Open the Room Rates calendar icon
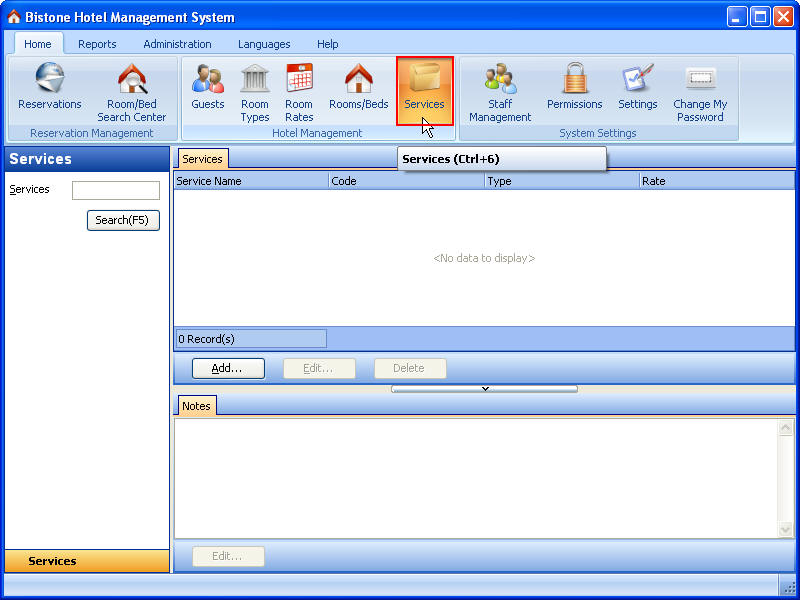The width and height of the screenshot is (800, 600). point(299,92)
